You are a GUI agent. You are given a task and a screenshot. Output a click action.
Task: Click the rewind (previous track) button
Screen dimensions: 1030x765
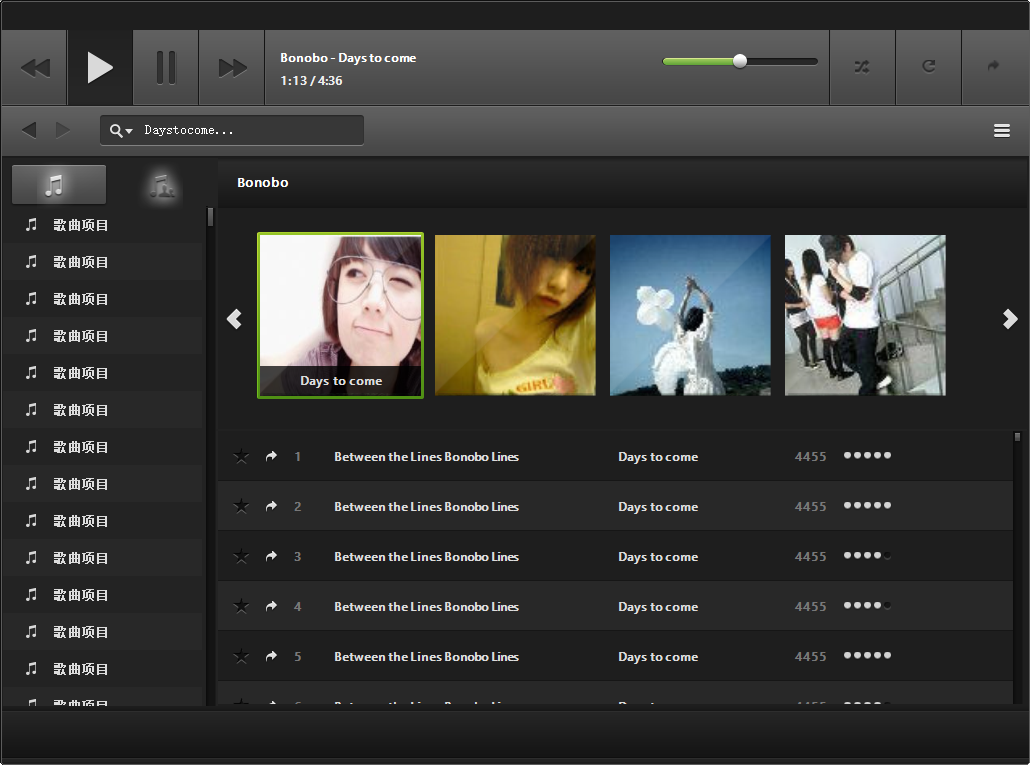click(x=35, y=68)
